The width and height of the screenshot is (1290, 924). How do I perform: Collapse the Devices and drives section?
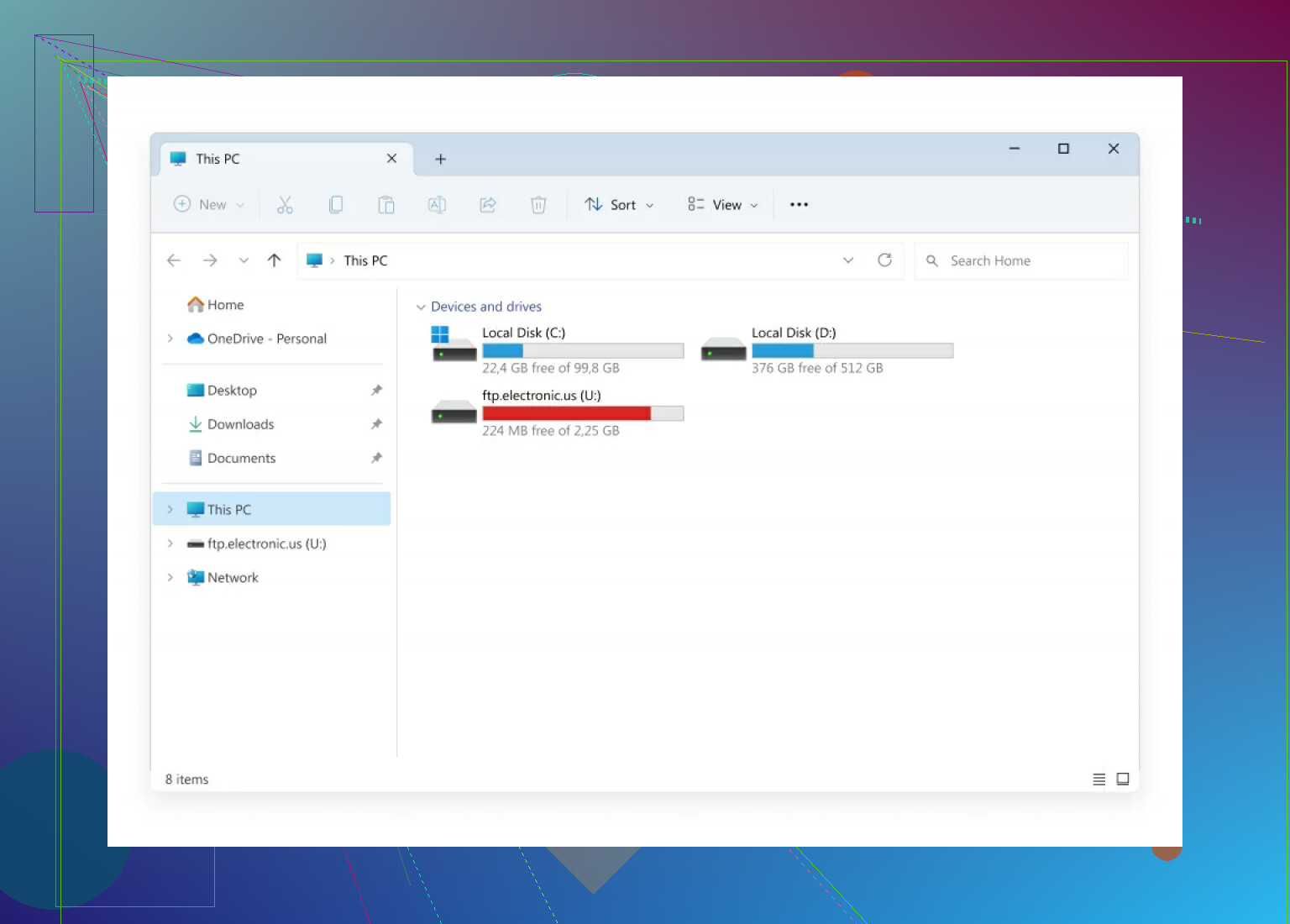tap(421, 307)
